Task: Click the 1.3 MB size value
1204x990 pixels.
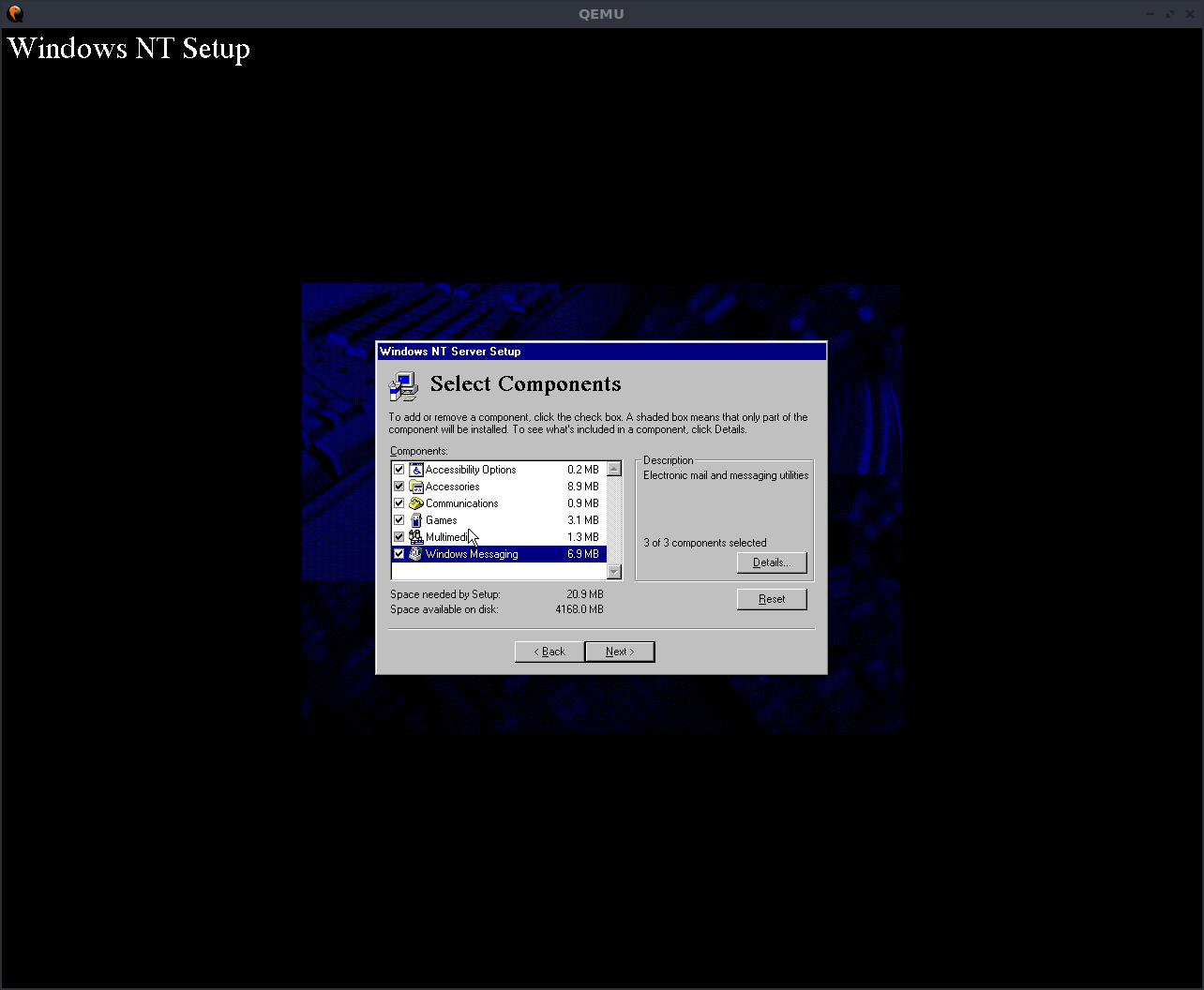Action: pos(583,537)
